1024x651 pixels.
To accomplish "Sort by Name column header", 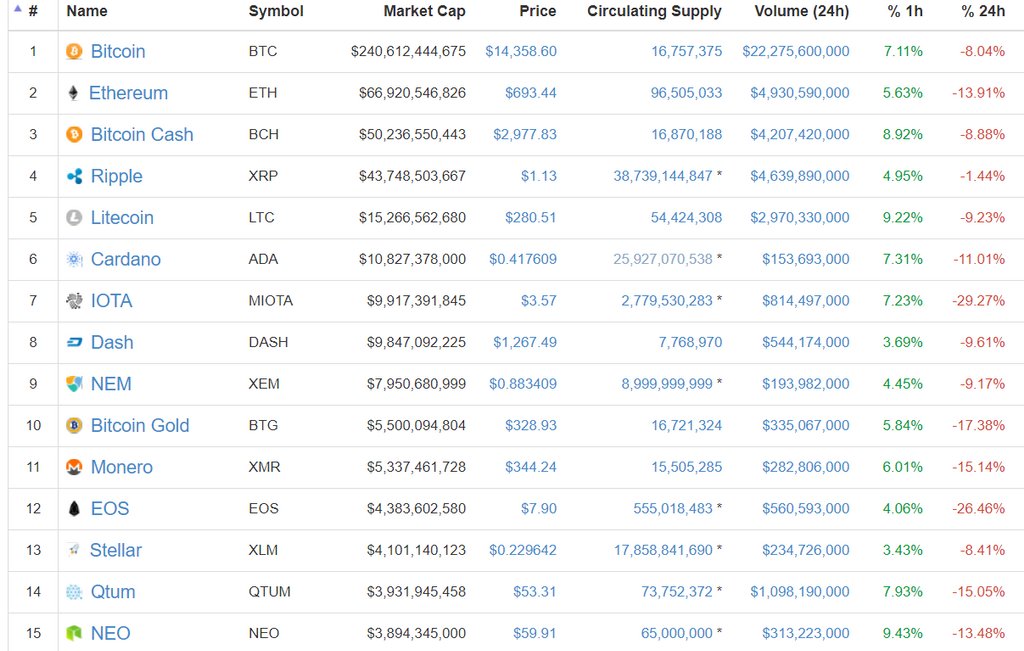I will point(87,11).
